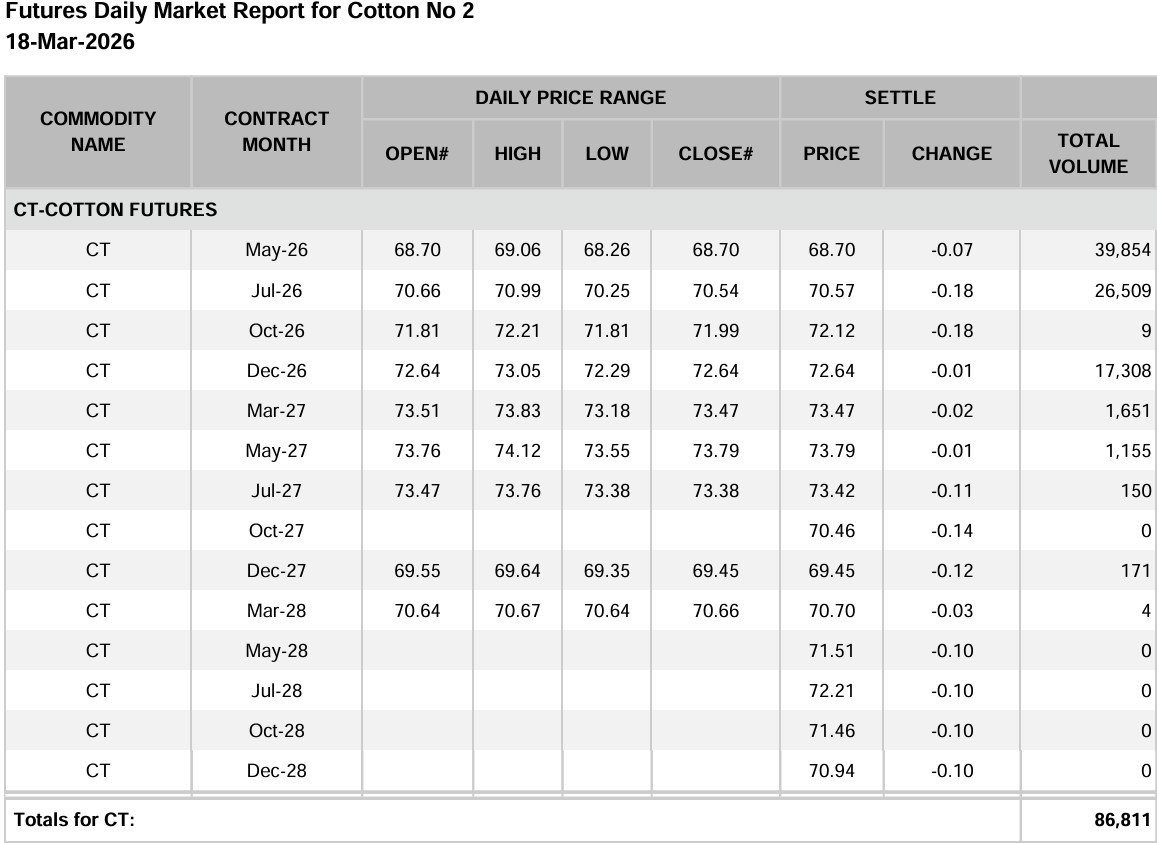Click the CT total volume 86,811
The height and width of the screenshot is (843, 1157).
(1122, 820)
